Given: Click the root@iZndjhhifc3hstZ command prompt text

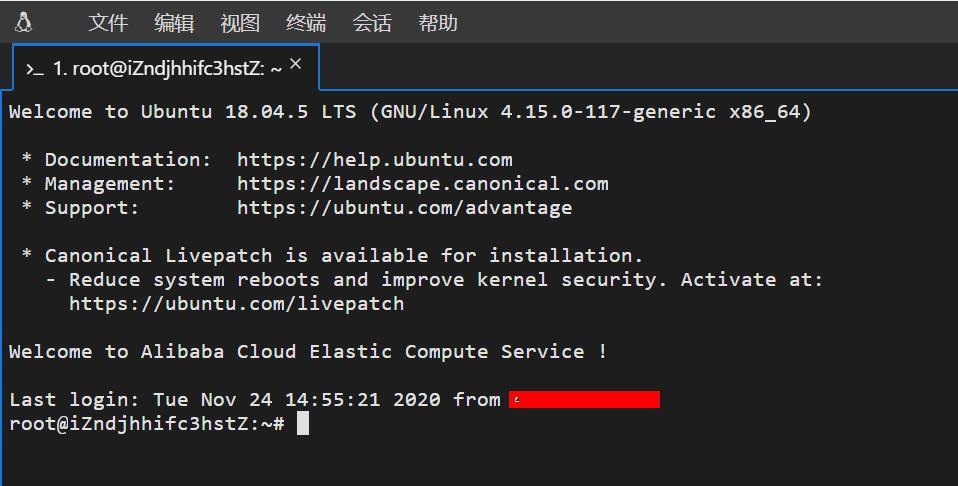Looking at the screenshot, I should pyautogui.click(x=146, y=424).
